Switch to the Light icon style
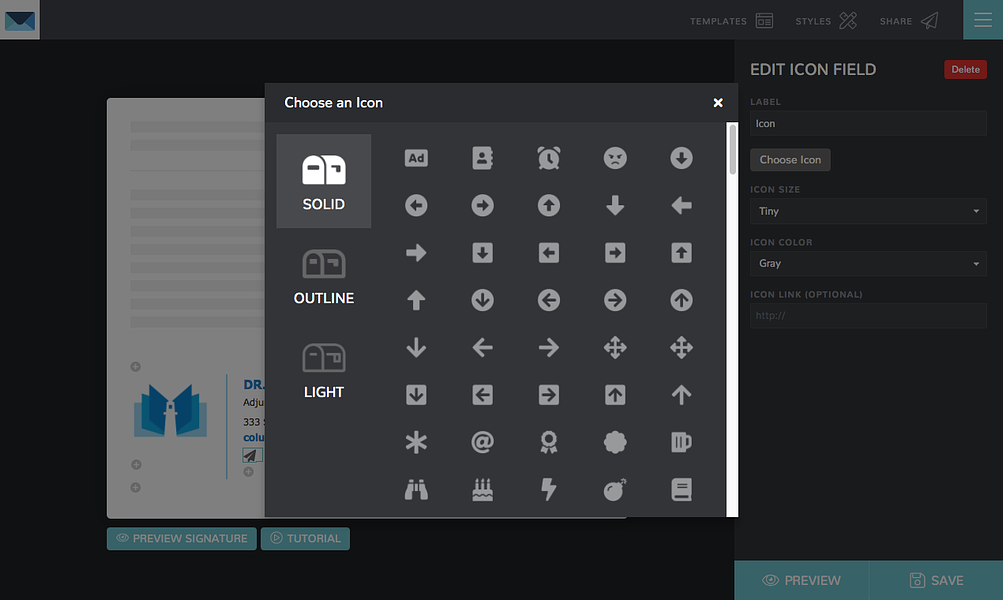The height and width of the screenshot is (600, 1003). 324,370
